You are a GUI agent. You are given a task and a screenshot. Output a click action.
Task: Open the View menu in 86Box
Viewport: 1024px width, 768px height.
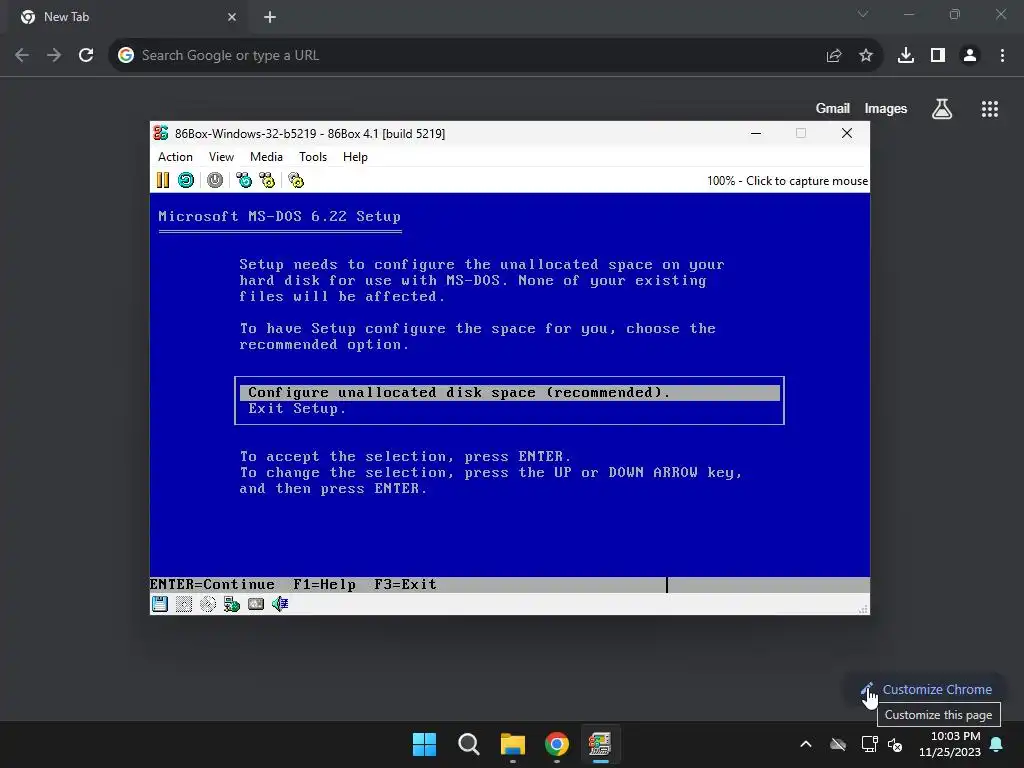pyautogui.click(x=221, y=157)
